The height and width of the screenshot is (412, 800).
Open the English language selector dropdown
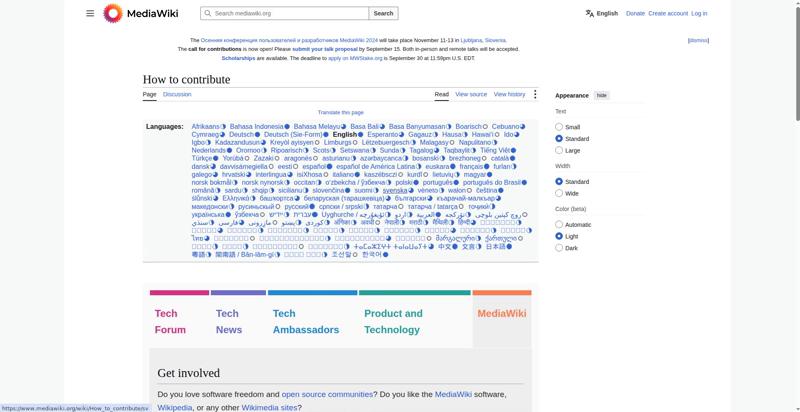[602, 13]
